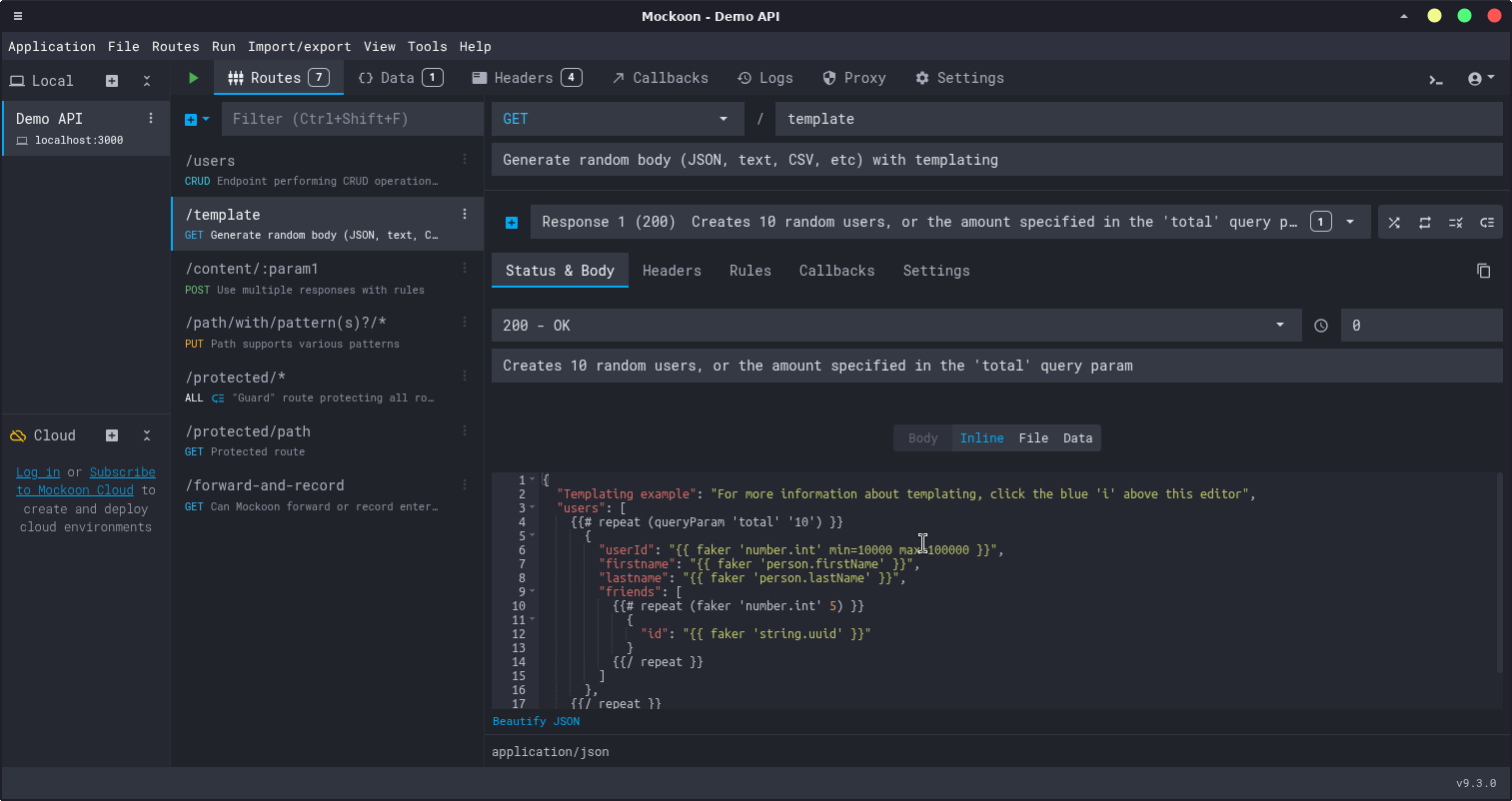Click the Log in link
1512x801 pixels.
[x=38, y=472]
